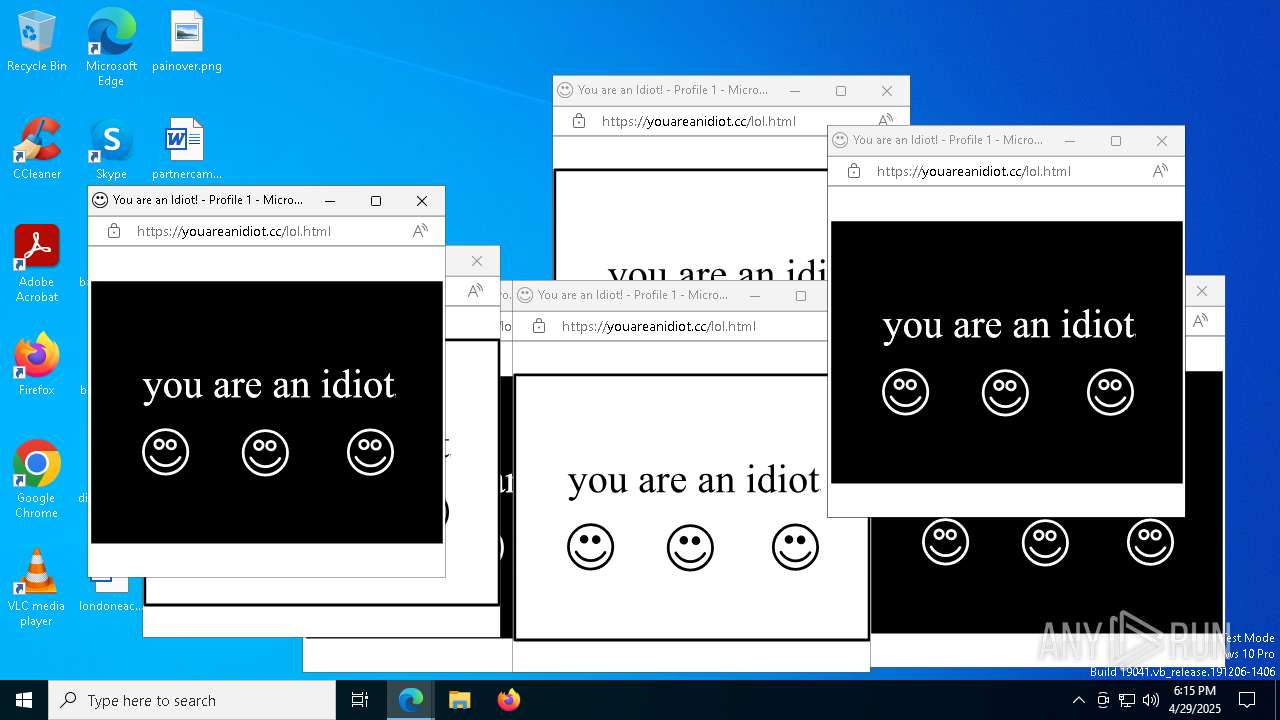1280x720 pixels.
Task: Minimize the bottom-center white idiot window
Action: (x=755, y=295)
